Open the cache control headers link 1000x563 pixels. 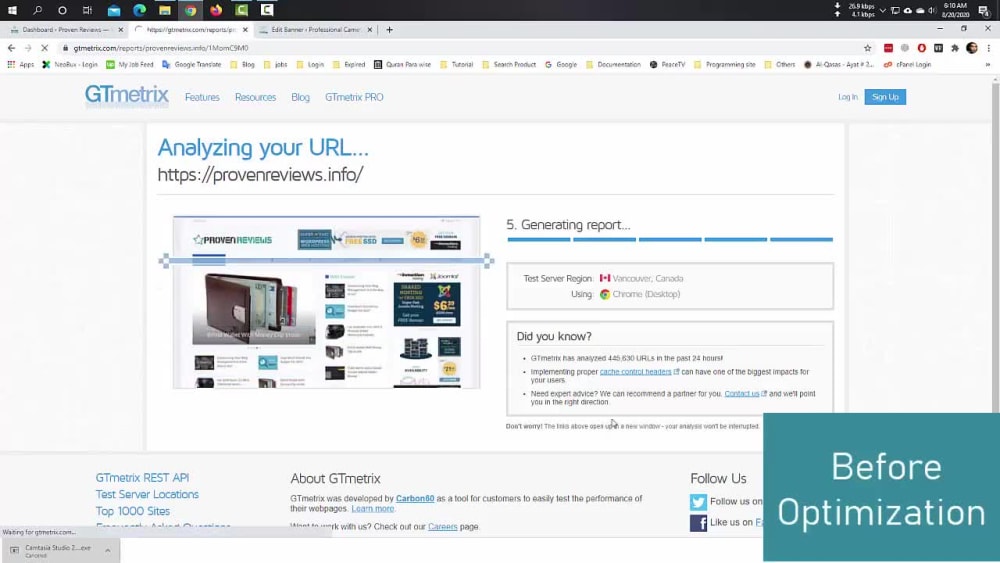635,372
